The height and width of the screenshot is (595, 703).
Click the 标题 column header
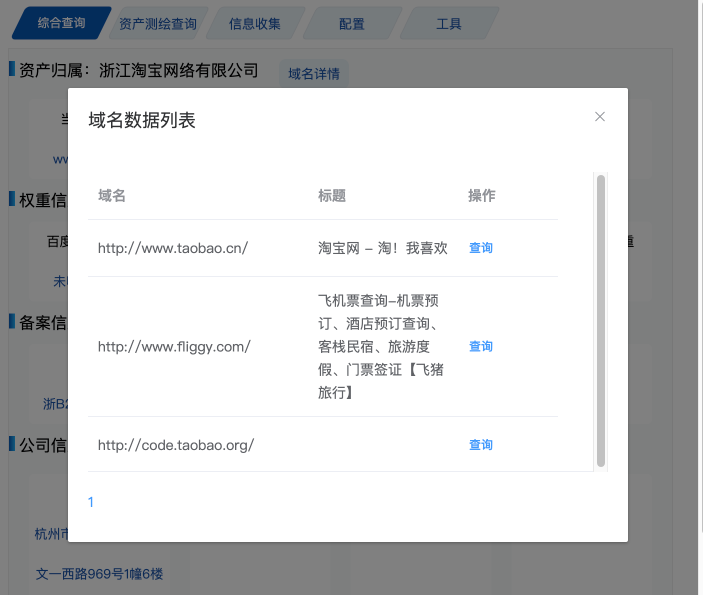click(332, 195)
